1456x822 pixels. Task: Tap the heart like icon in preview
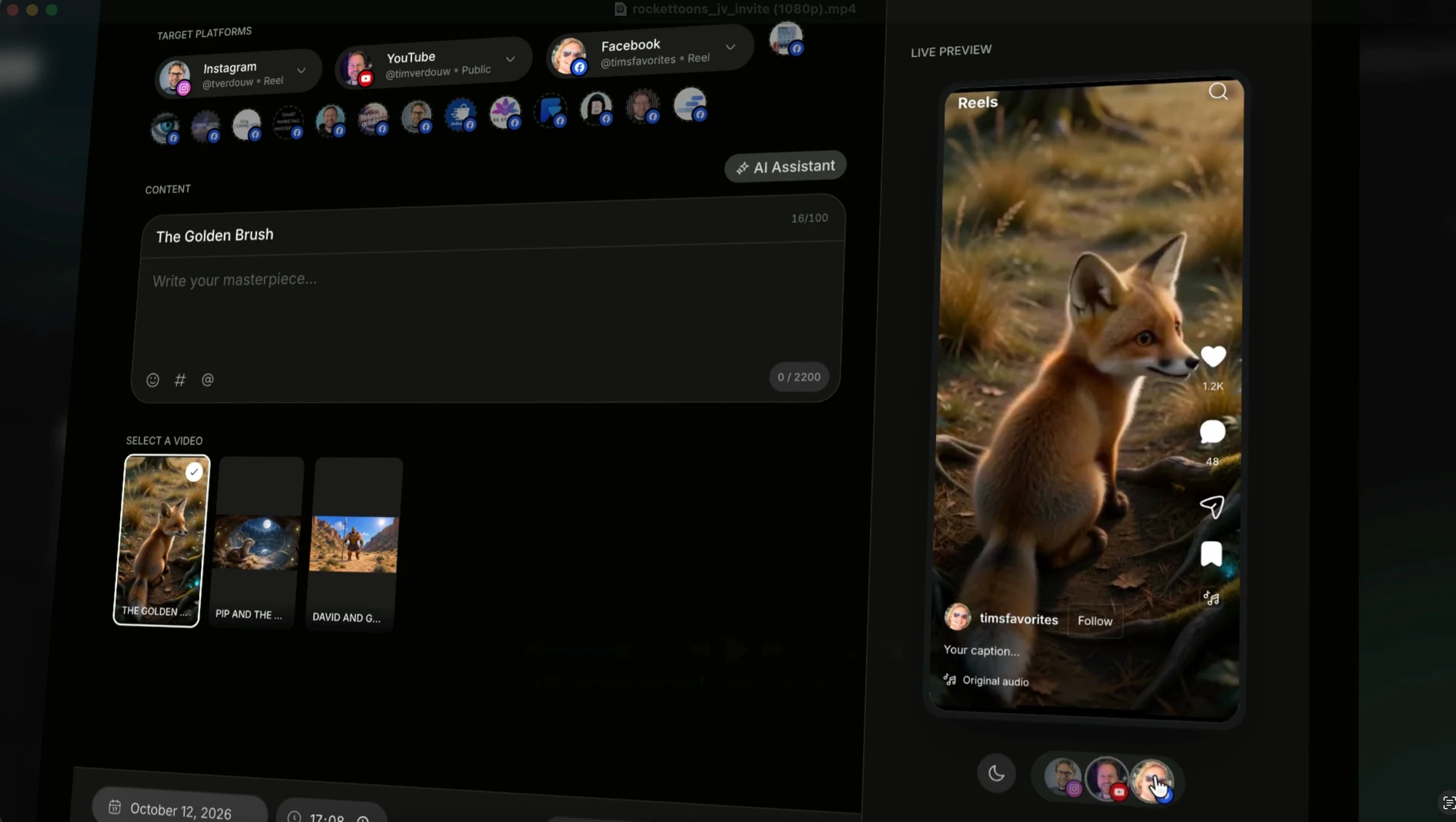[x=1213, y=357]
